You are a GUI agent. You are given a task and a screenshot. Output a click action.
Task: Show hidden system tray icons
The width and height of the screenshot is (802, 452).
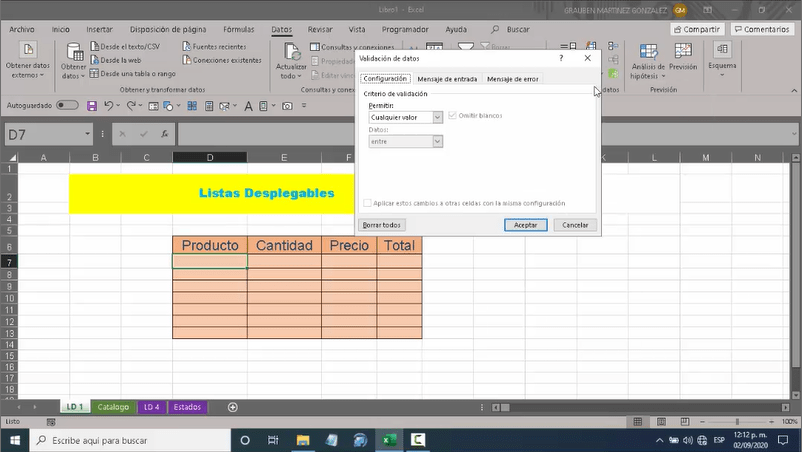click(660, 440)
